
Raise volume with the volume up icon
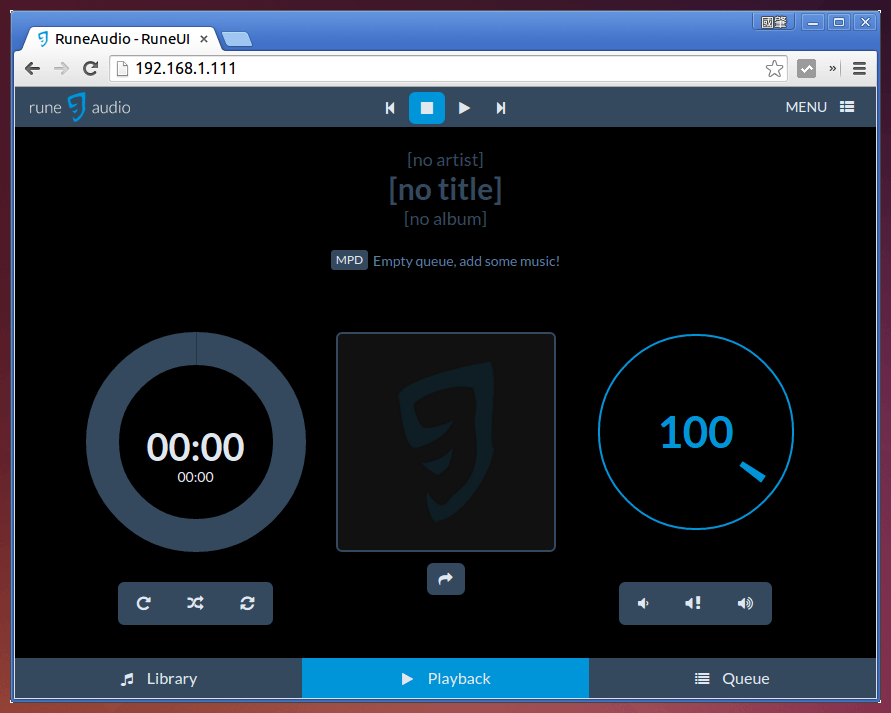(745, 603)
